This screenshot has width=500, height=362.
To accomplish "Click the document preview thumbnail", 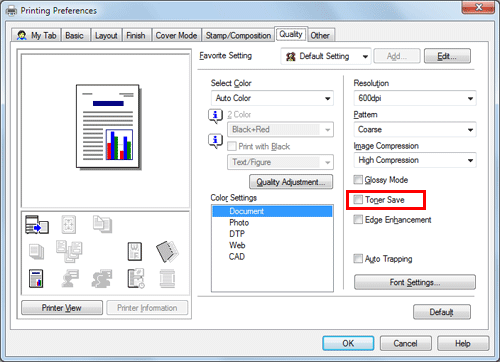I will pyautogui.click(x=108, y=126).
